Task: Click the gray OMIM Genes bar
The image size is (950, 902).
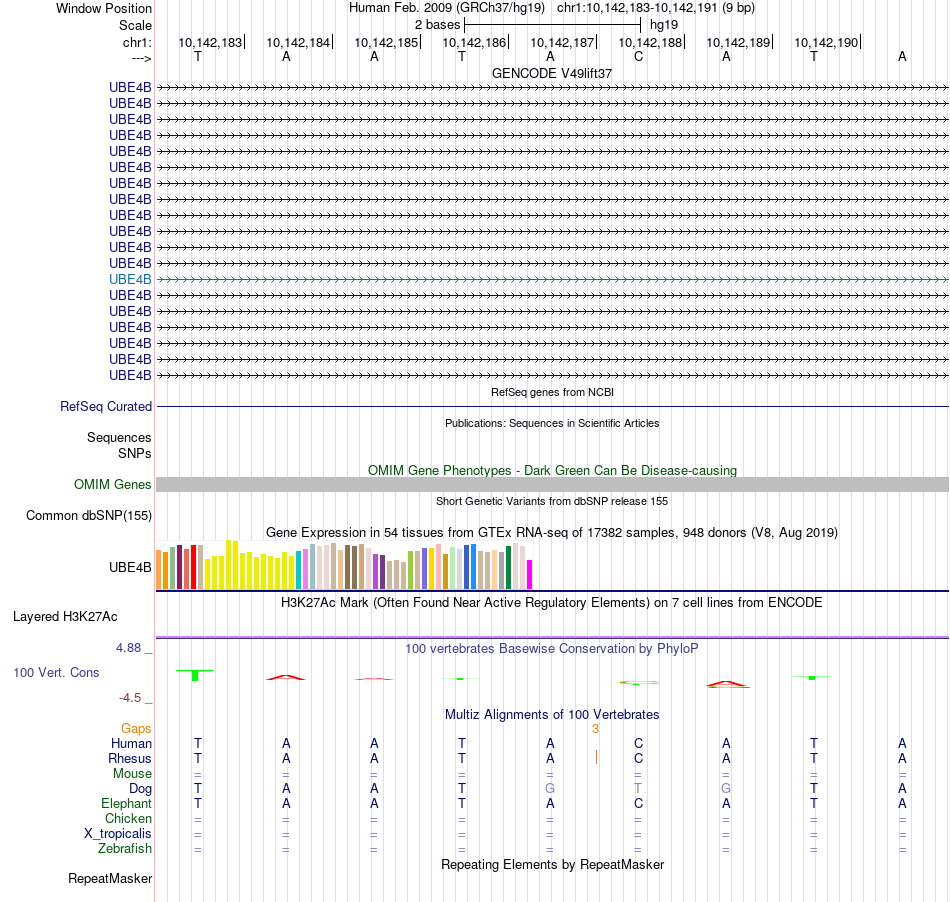Action: coord(552,485)
